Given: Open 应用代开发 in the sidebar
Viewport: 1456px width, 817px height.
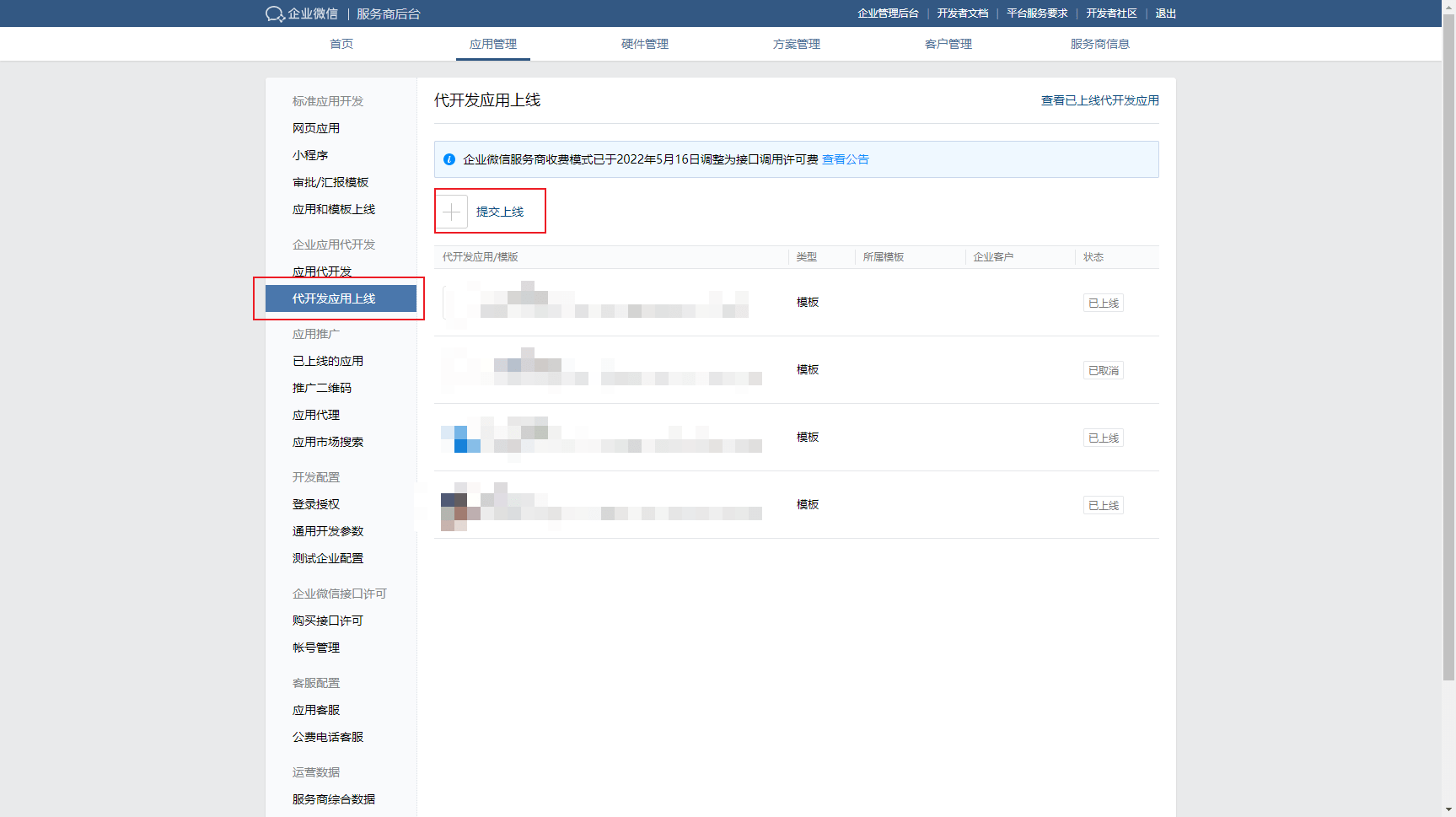Looking at the screenshot, I should (x=322, y=271).
